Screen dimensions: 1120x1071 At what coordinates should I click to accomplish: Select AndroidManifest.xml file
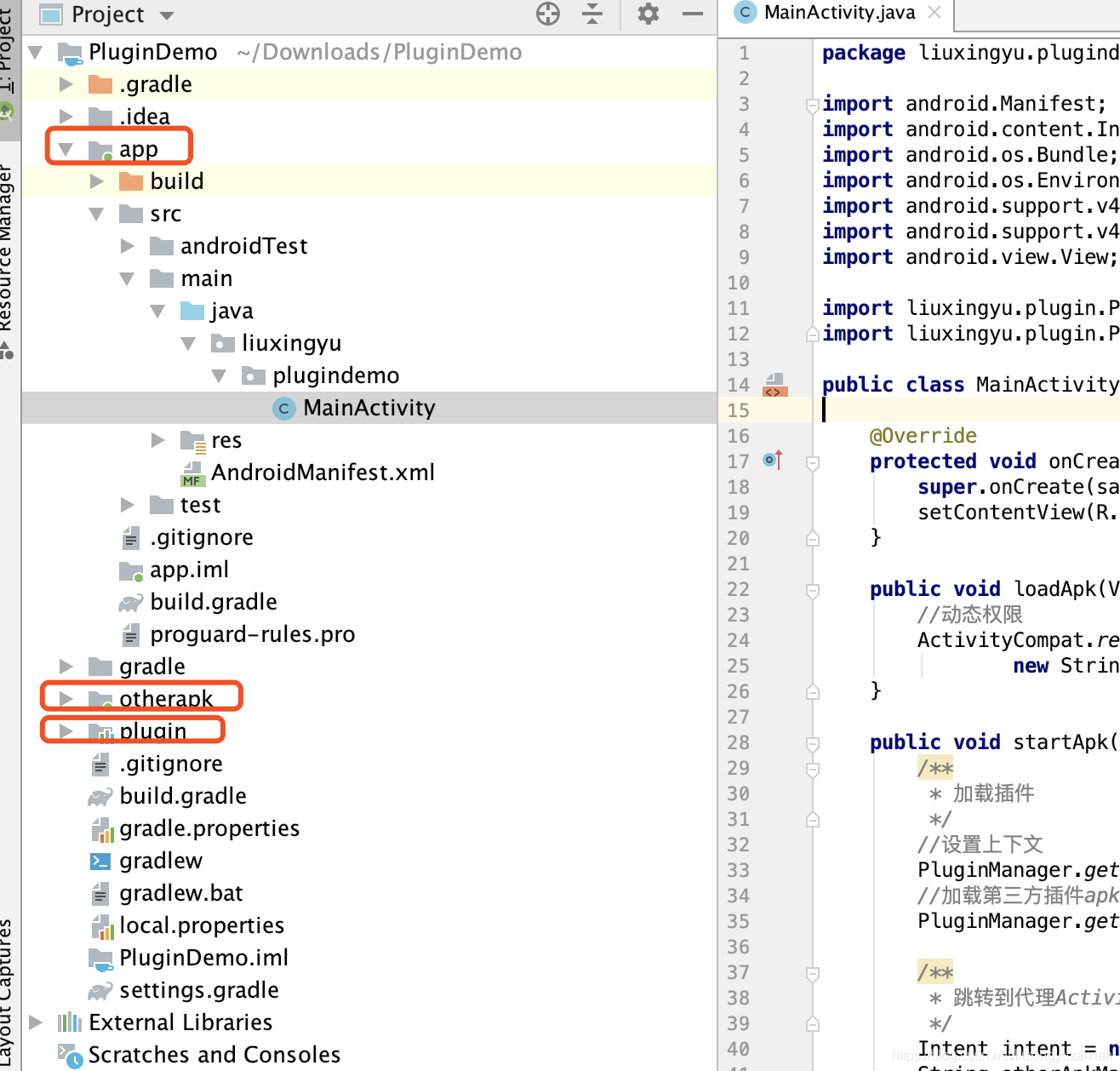pyautogui.click(x=323, y=472)
